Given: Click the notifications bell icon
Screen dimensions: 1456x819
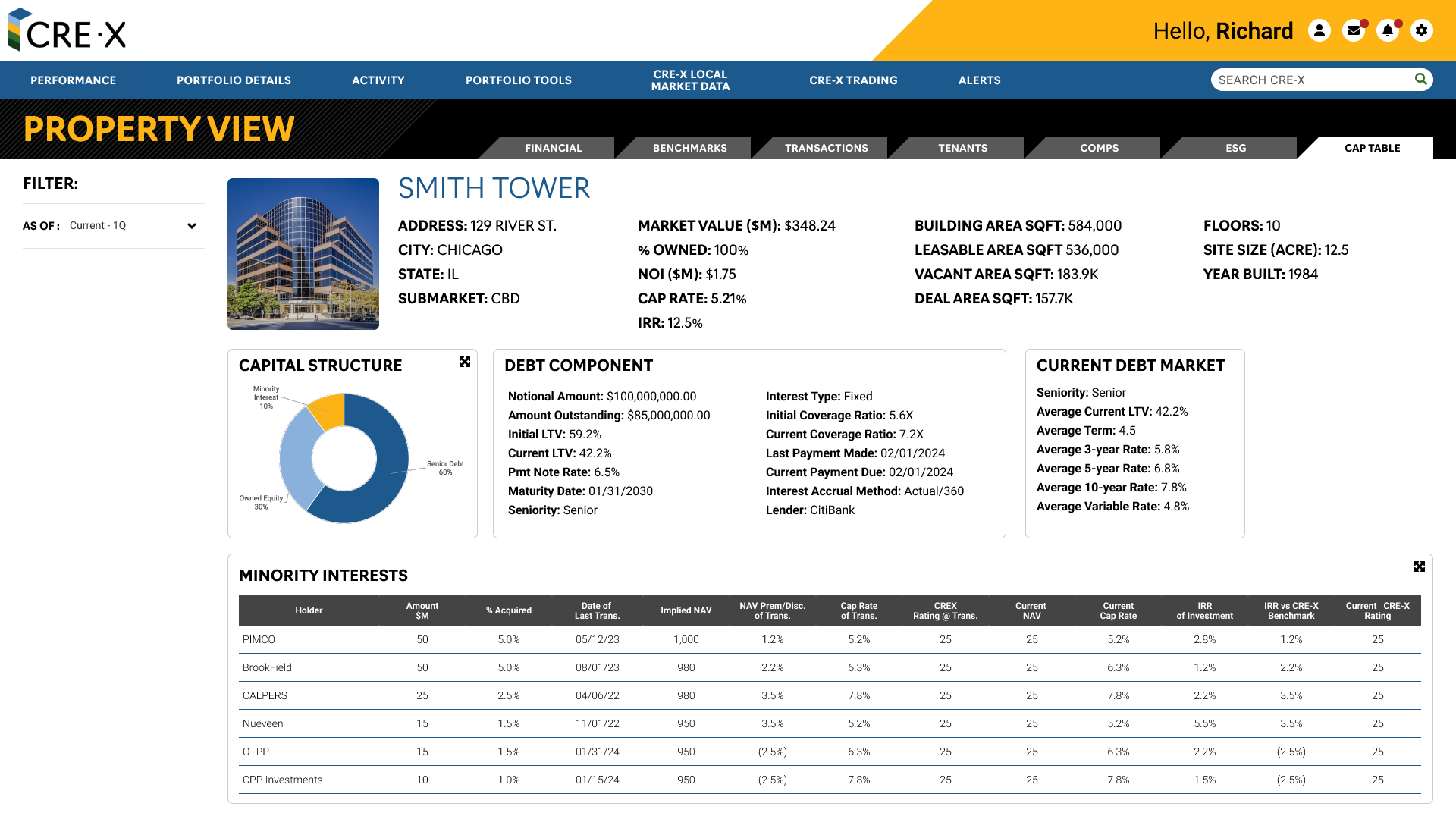Looking at the screenshot, I should click(x=1388, y=30).
